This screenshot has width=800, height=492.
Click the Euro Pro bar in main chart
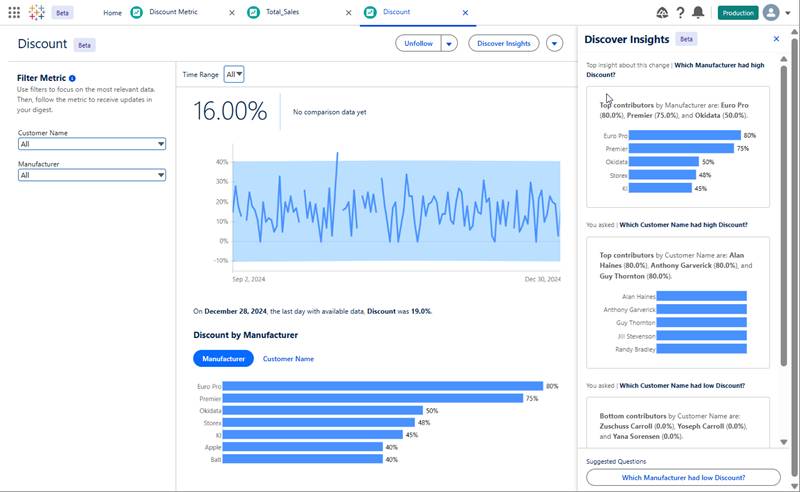tap(383, 386)
